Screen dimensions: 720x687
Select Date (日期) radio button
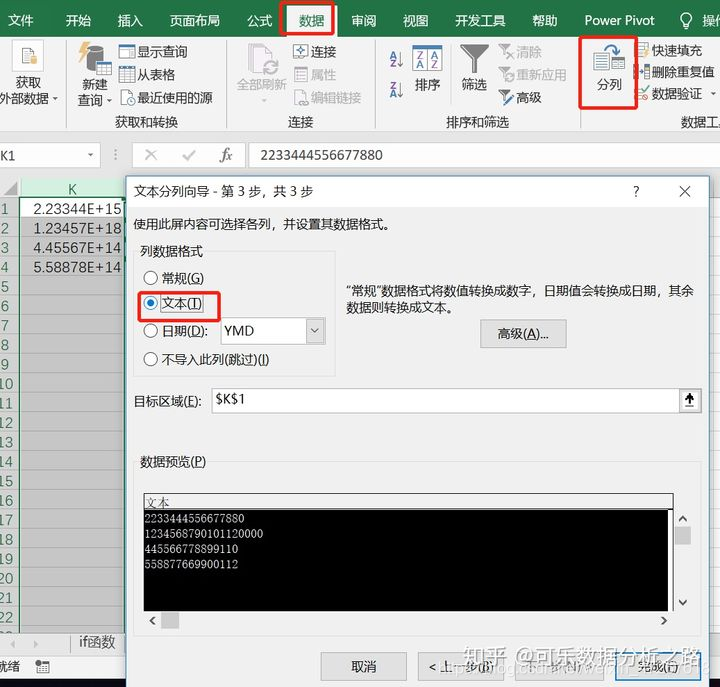pyautogui.click(x=151, y=331)
